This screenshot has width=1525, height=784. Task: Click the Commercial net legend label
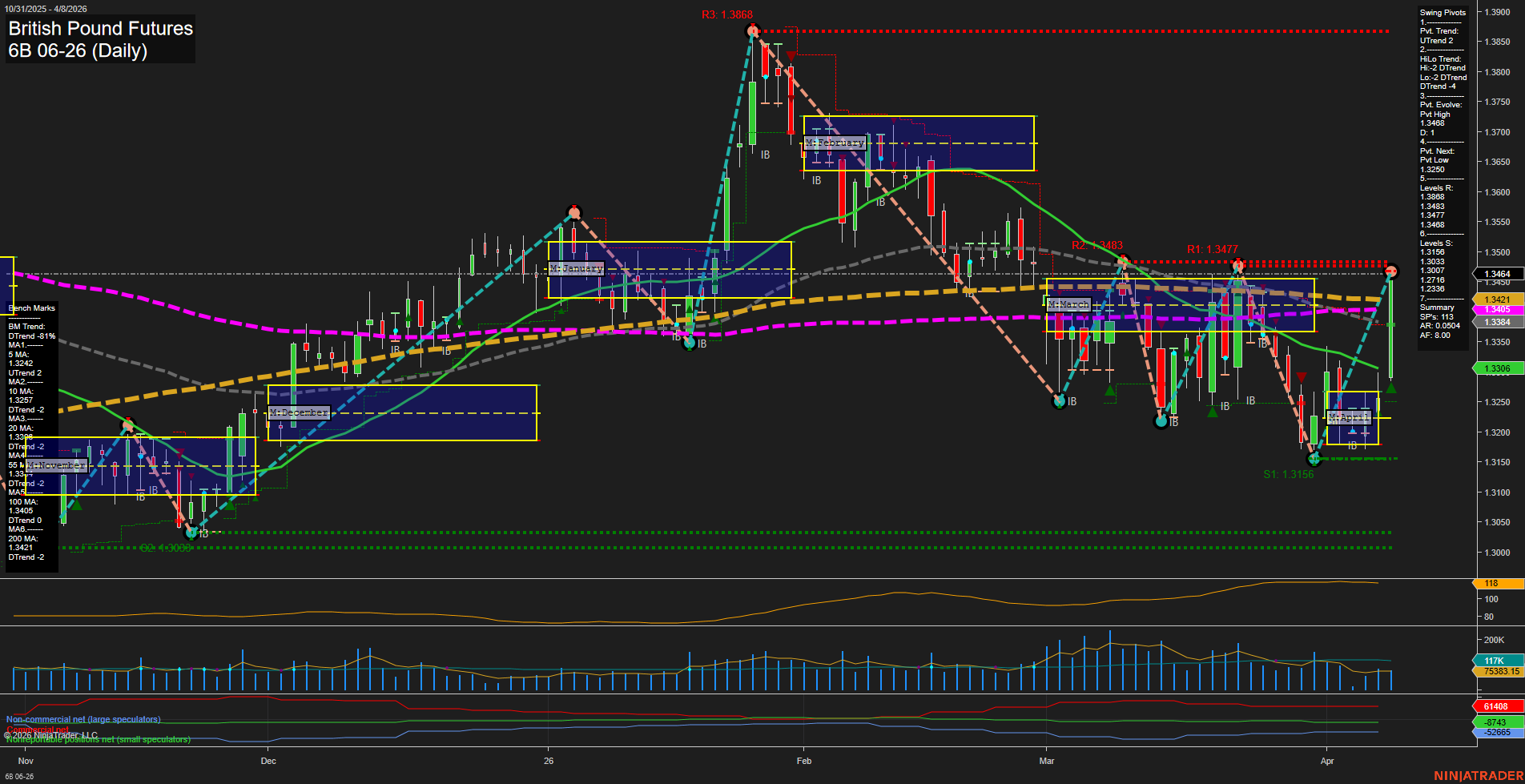(36, 730)
